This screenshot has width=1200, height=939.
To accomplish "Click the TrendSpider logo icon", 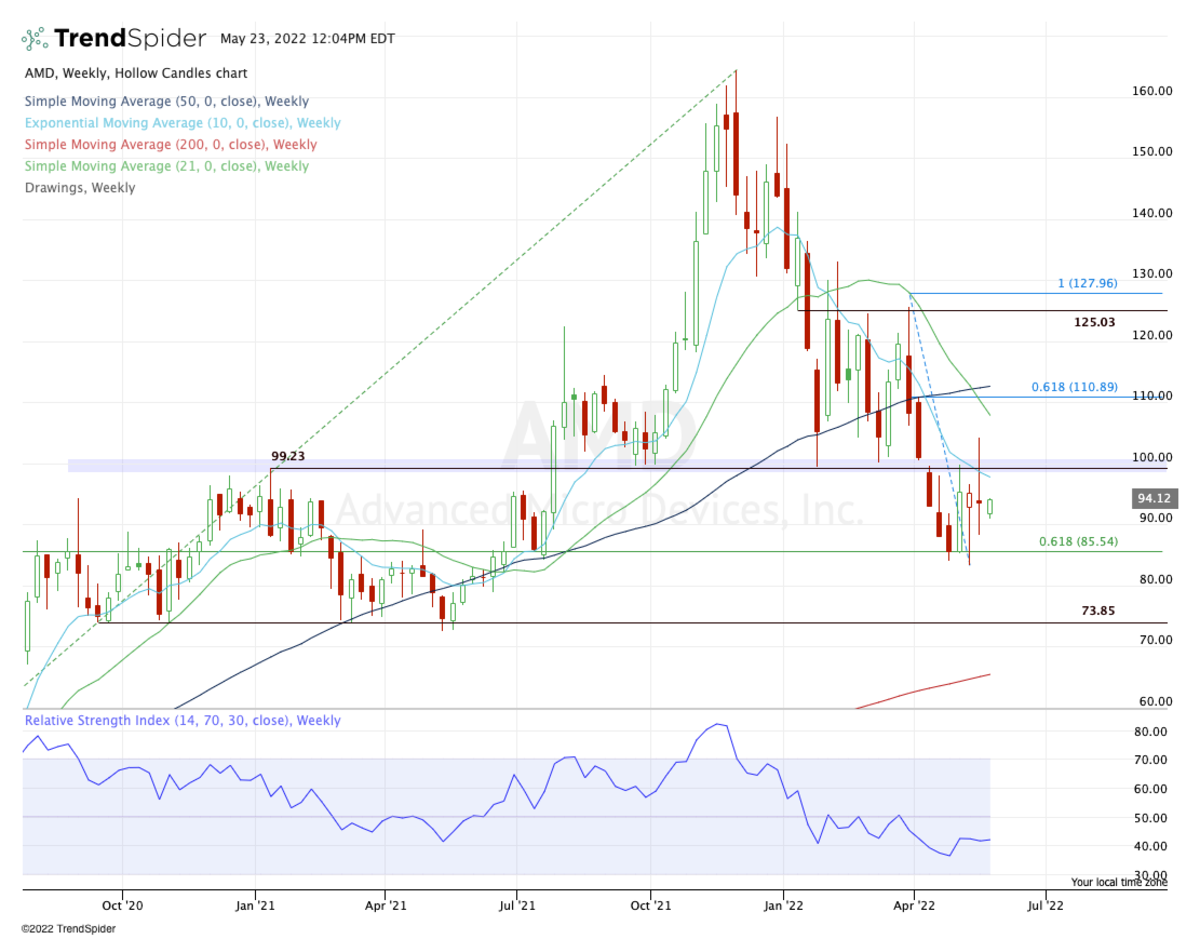I will point(35,39).
